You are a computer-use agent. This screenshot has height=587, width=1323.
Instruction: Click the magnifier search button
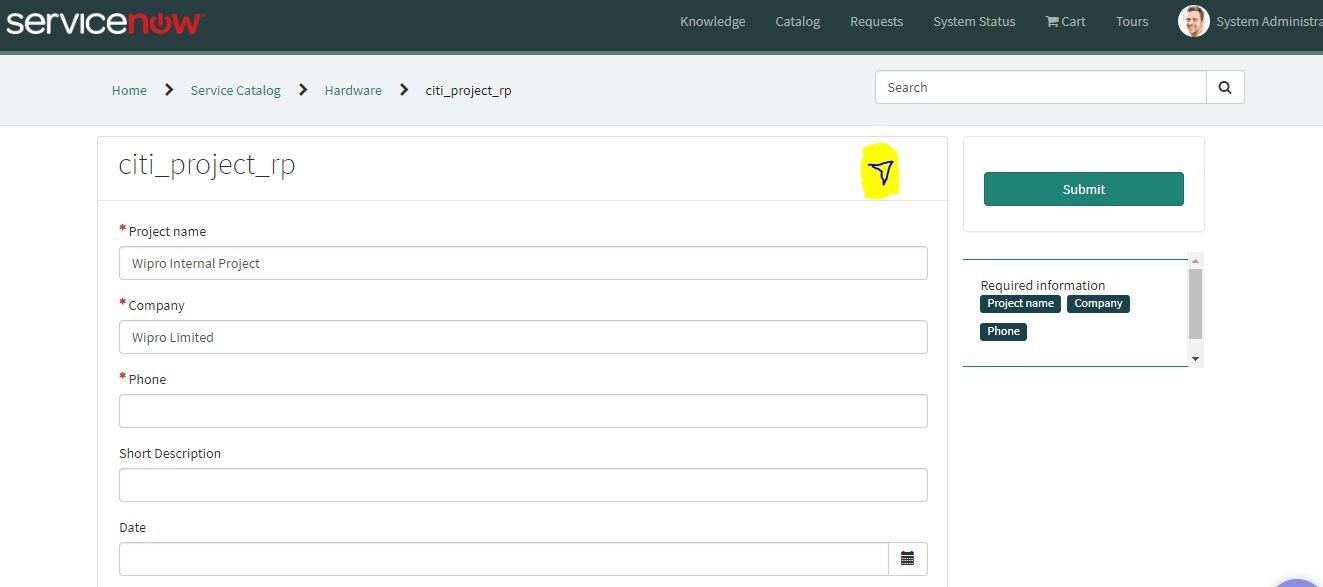coord(1225,87)
